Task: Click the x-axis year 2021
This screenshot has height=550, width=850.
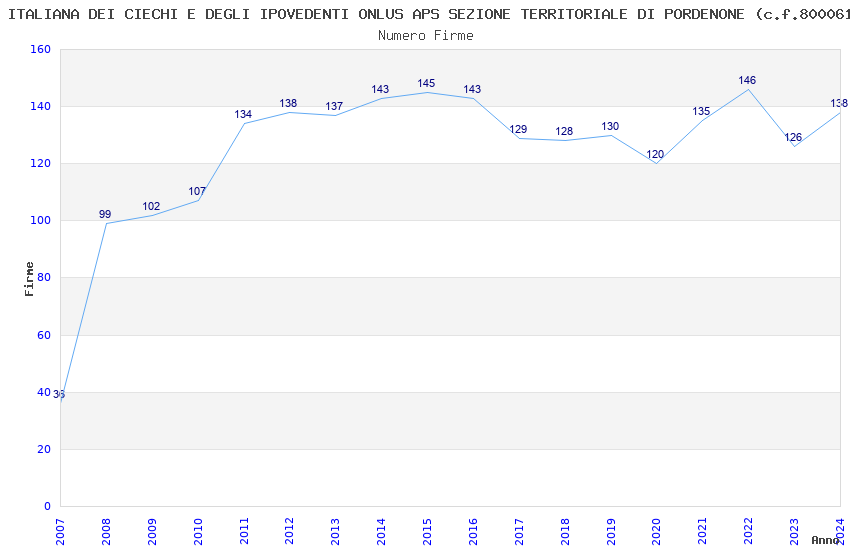Action: (703, 532)
